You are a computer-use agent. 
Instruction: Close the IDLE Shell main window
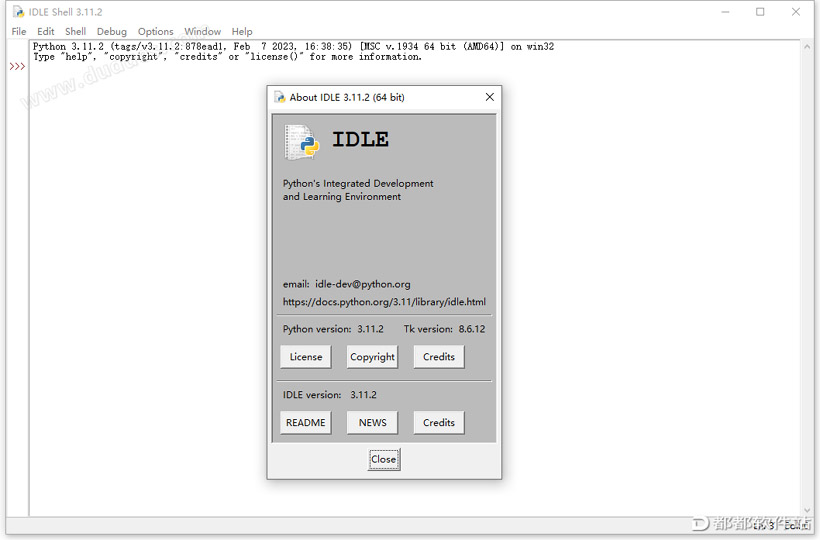[x=796, y=12]
